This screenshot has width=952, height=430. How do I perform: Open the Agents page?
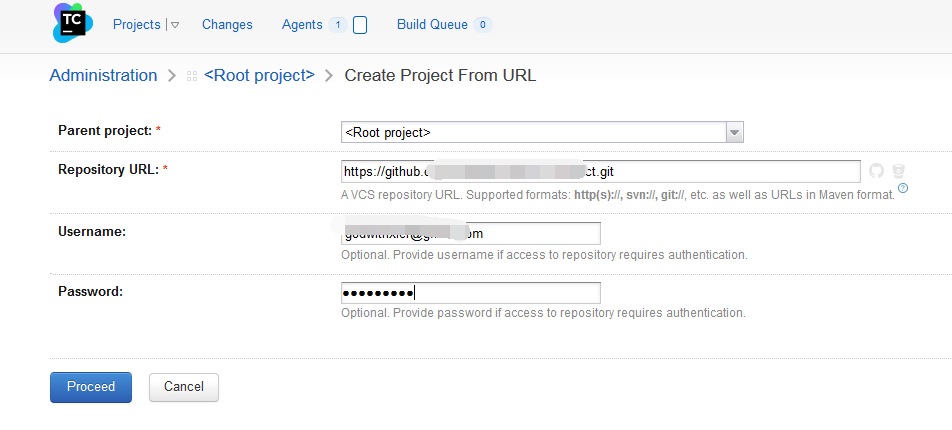302,24
